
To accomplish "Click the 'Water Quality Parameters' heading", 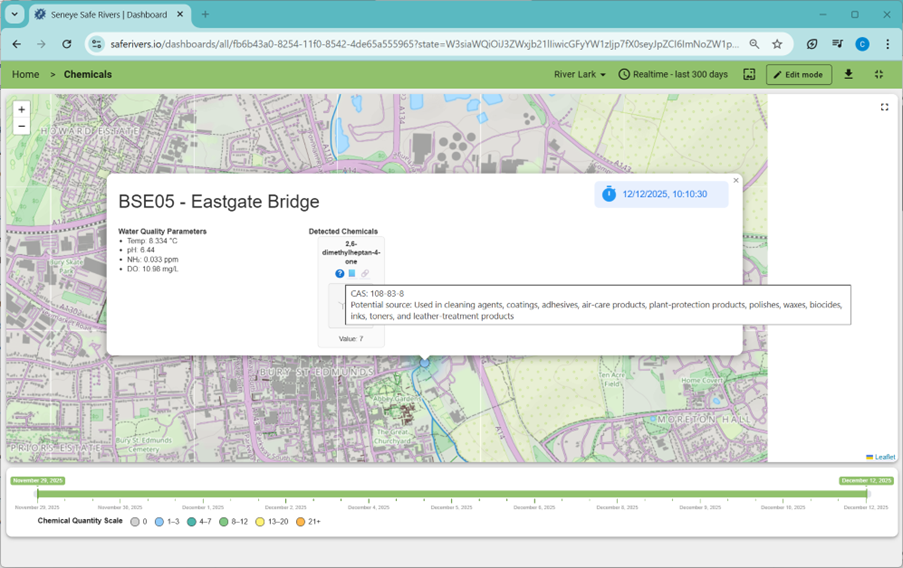I will (x=162, y=231).
